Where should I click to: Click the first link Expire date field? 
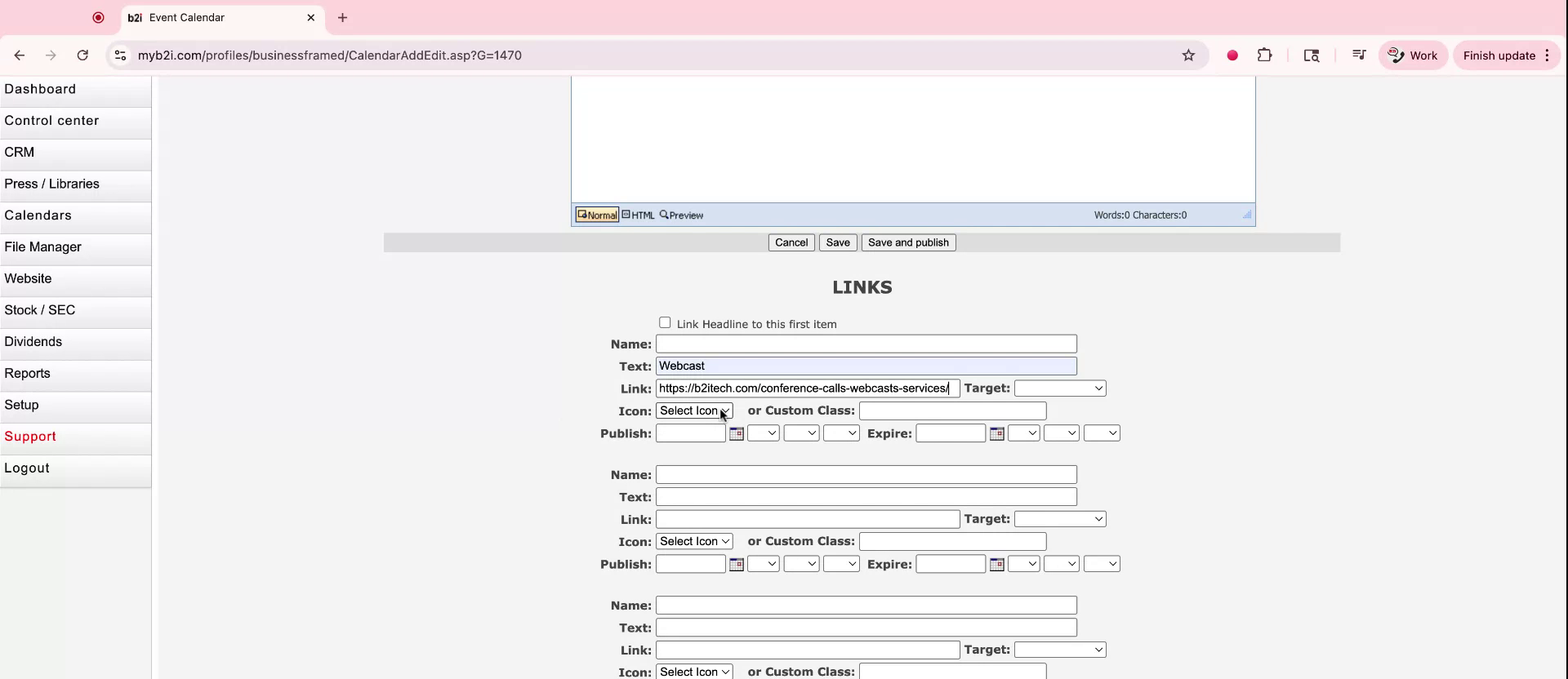click(x=951, y=433)
